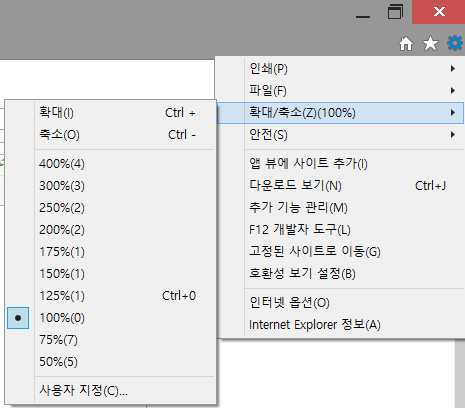This screenshot has width=465, height=408.
Task: Click the blue Tools gear icon
Action: (x=455, y=43)
